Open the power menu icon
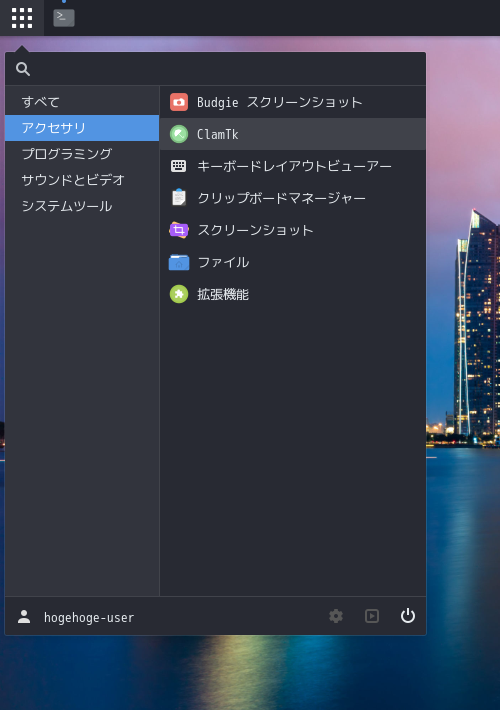Image resolution: width=500 pixels, height=710 pixels. coord(408,616)
